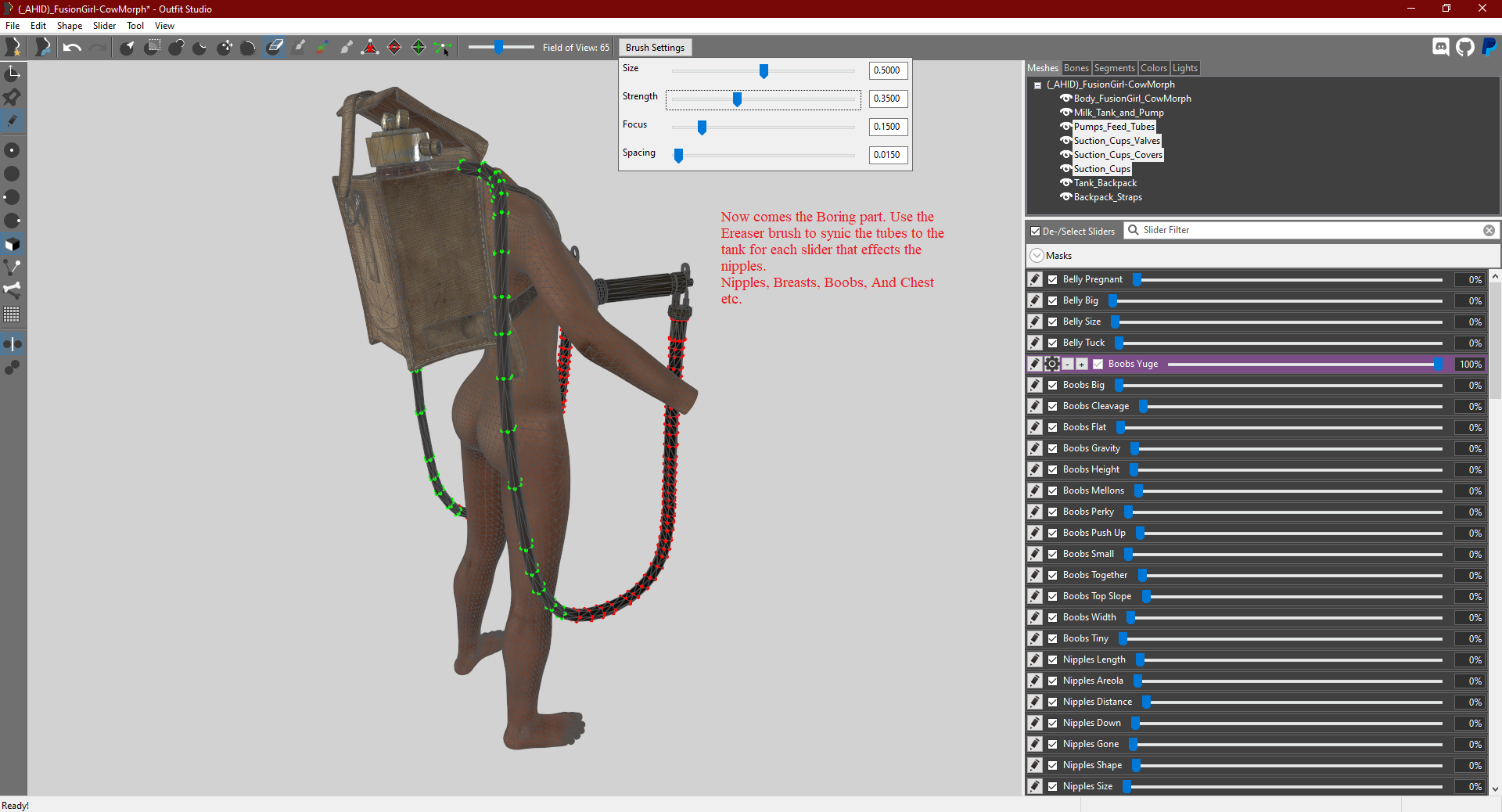Viewport: 1502px width, 812px height.
Task: Open the GitHub link icon
Action: pos(1464,47)
